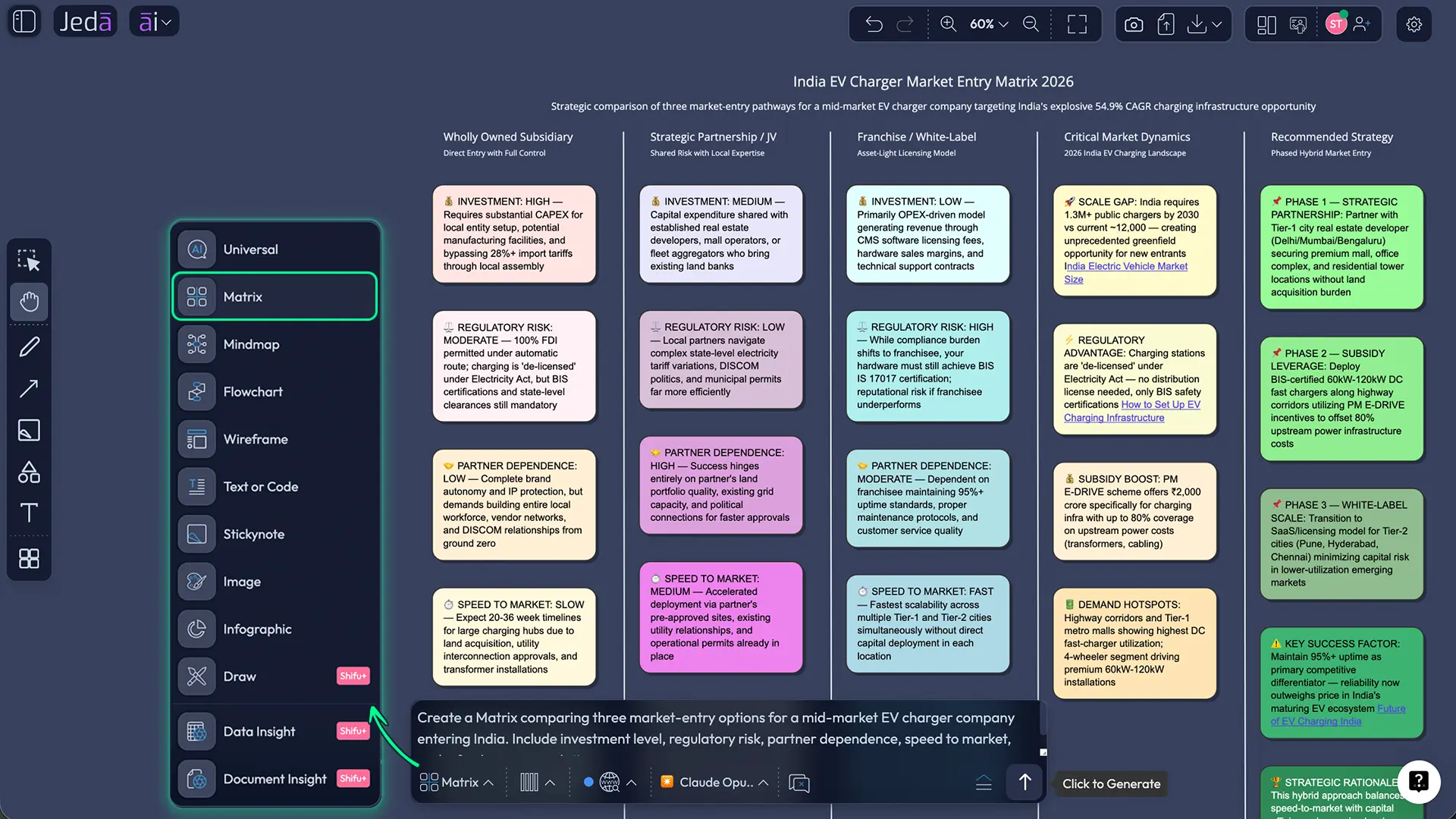Viewport: 1456px width, 819px height.
Task: Choose Universal in the AI mode list
Action: coord(275,249)
